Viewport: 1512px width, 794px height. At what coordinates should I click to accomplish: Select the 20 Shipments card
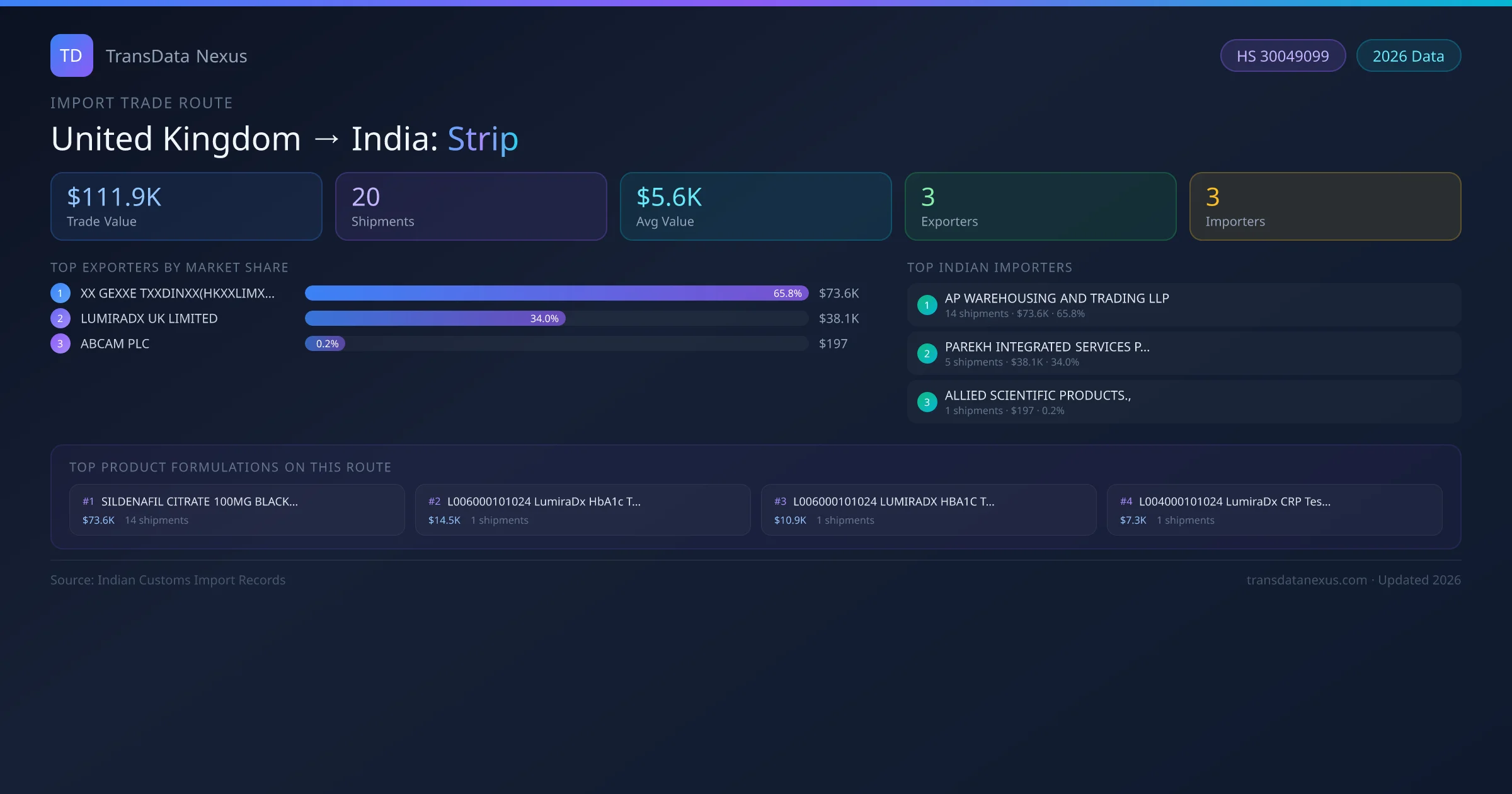coord(471,207)
